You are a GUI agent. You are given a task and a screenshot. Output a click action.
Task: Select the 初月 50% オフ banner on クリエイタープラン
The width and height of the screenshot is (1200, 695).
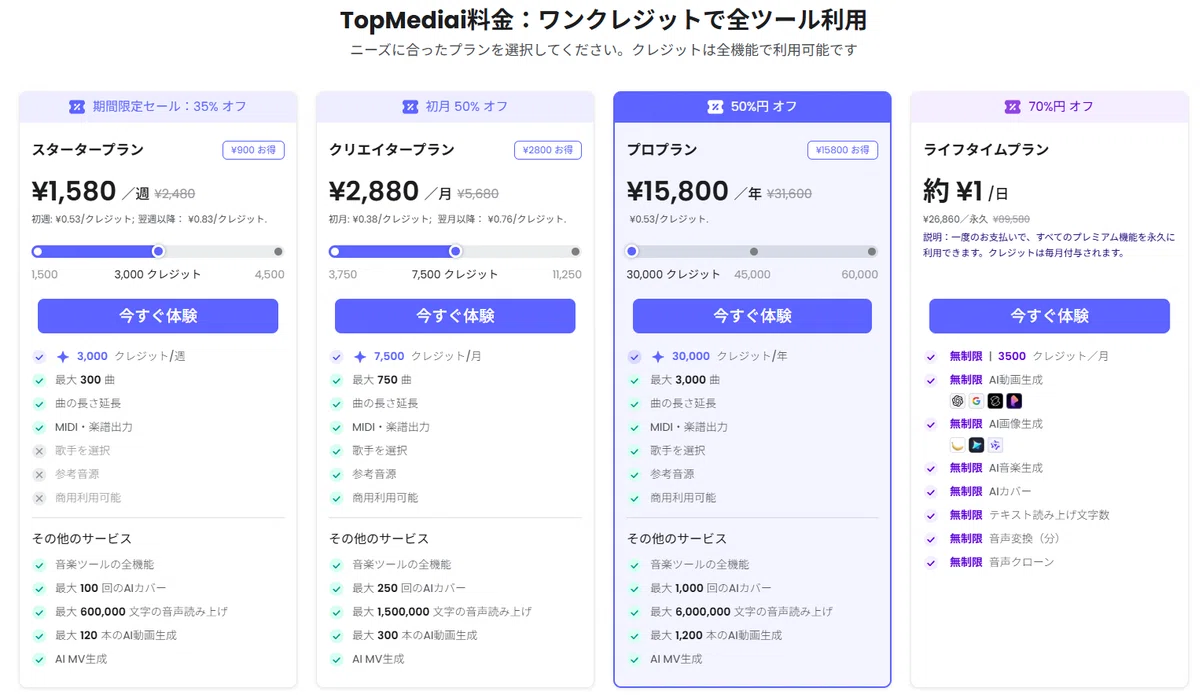click(x=455, y=107)
